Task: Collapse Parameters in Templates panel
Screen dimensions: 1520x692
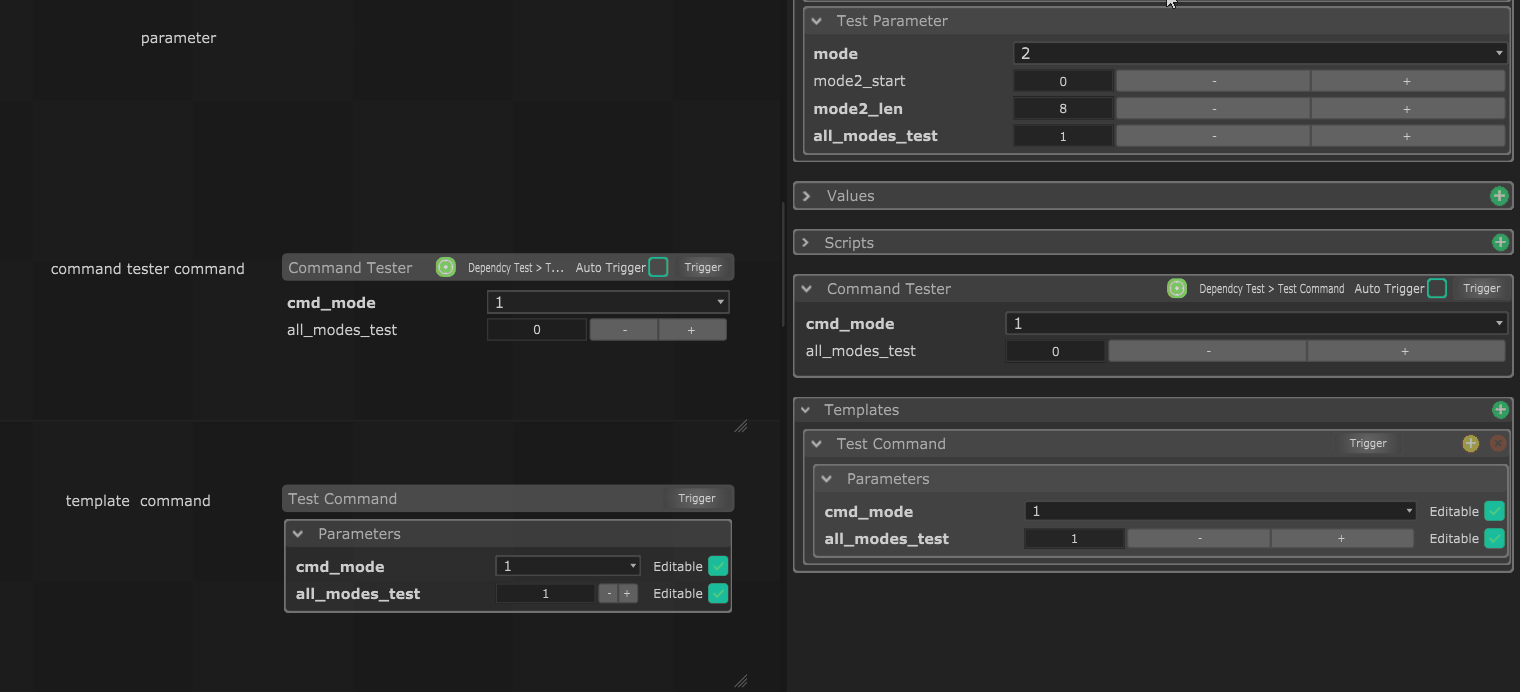Action: (827, 479)
